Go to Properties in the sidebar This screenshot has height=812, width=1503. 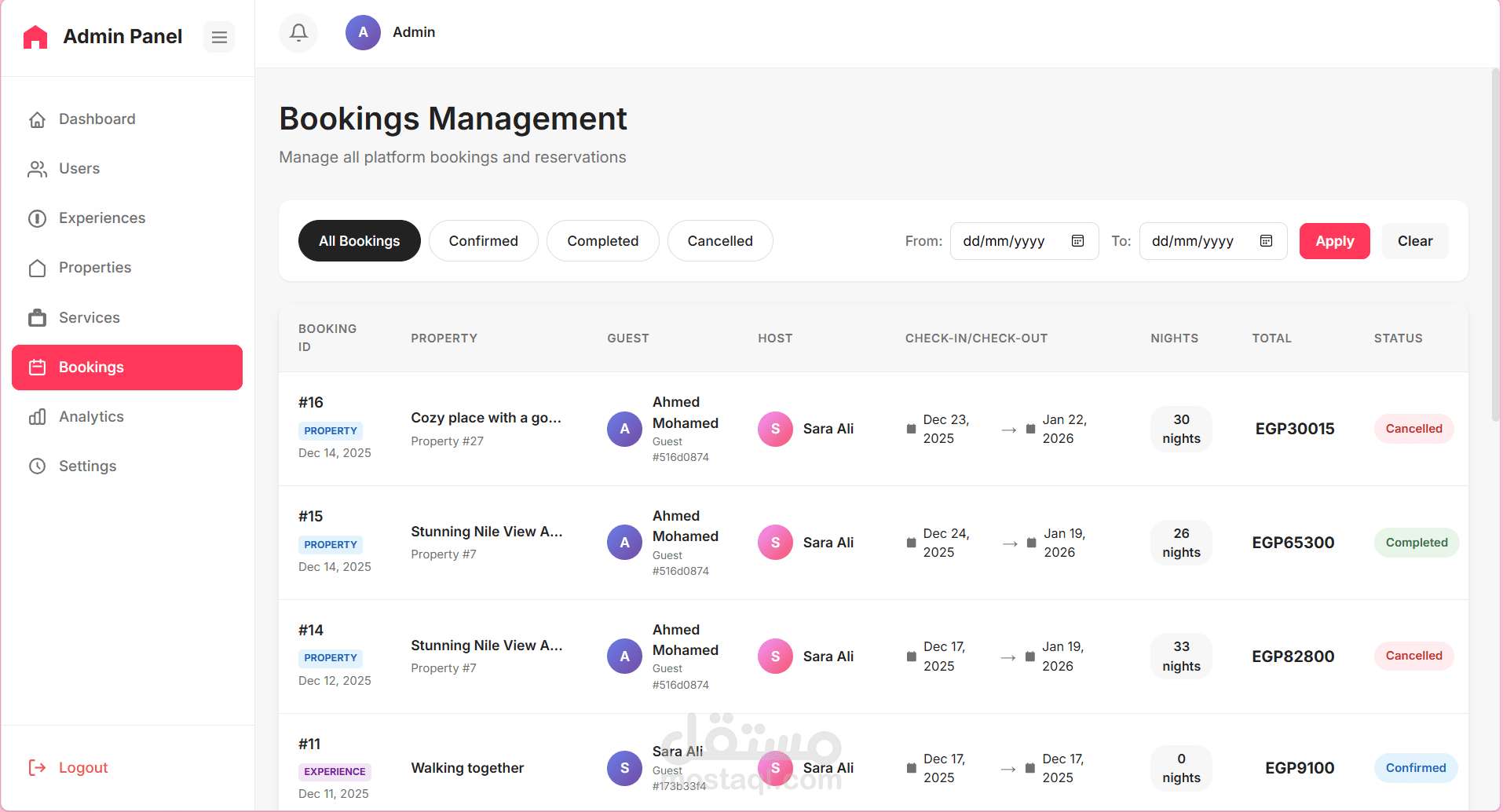[x=94, y=268]
